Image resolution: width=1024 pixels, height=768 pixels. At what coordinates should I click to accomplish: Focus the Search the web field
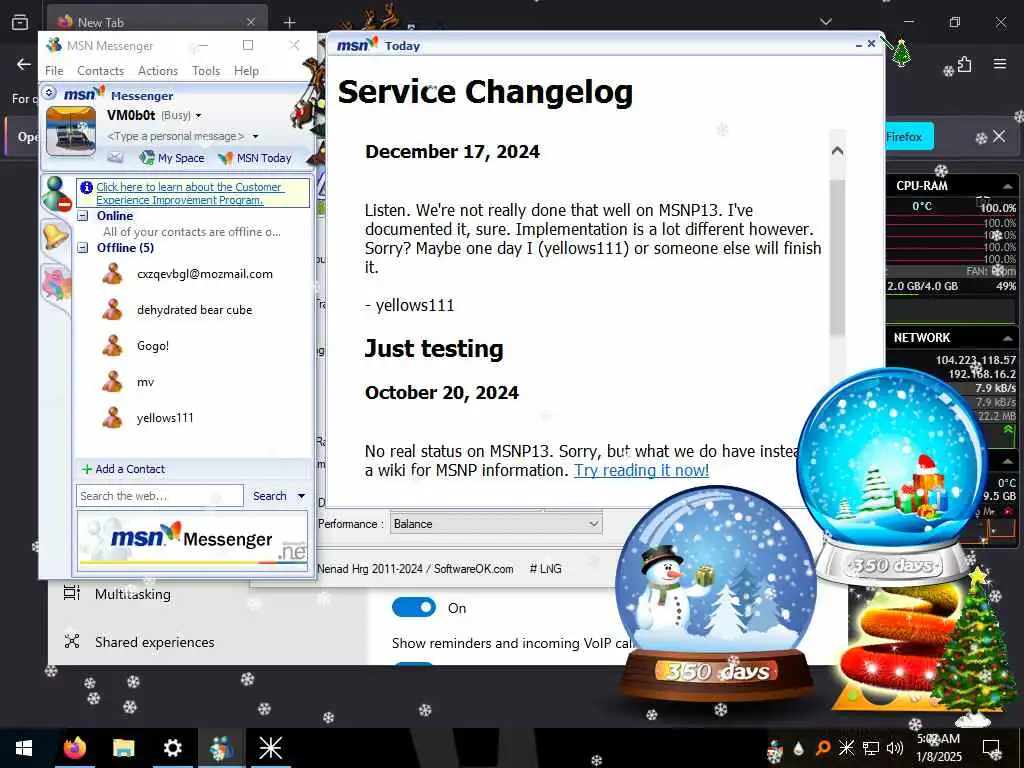tap(159, 496)
